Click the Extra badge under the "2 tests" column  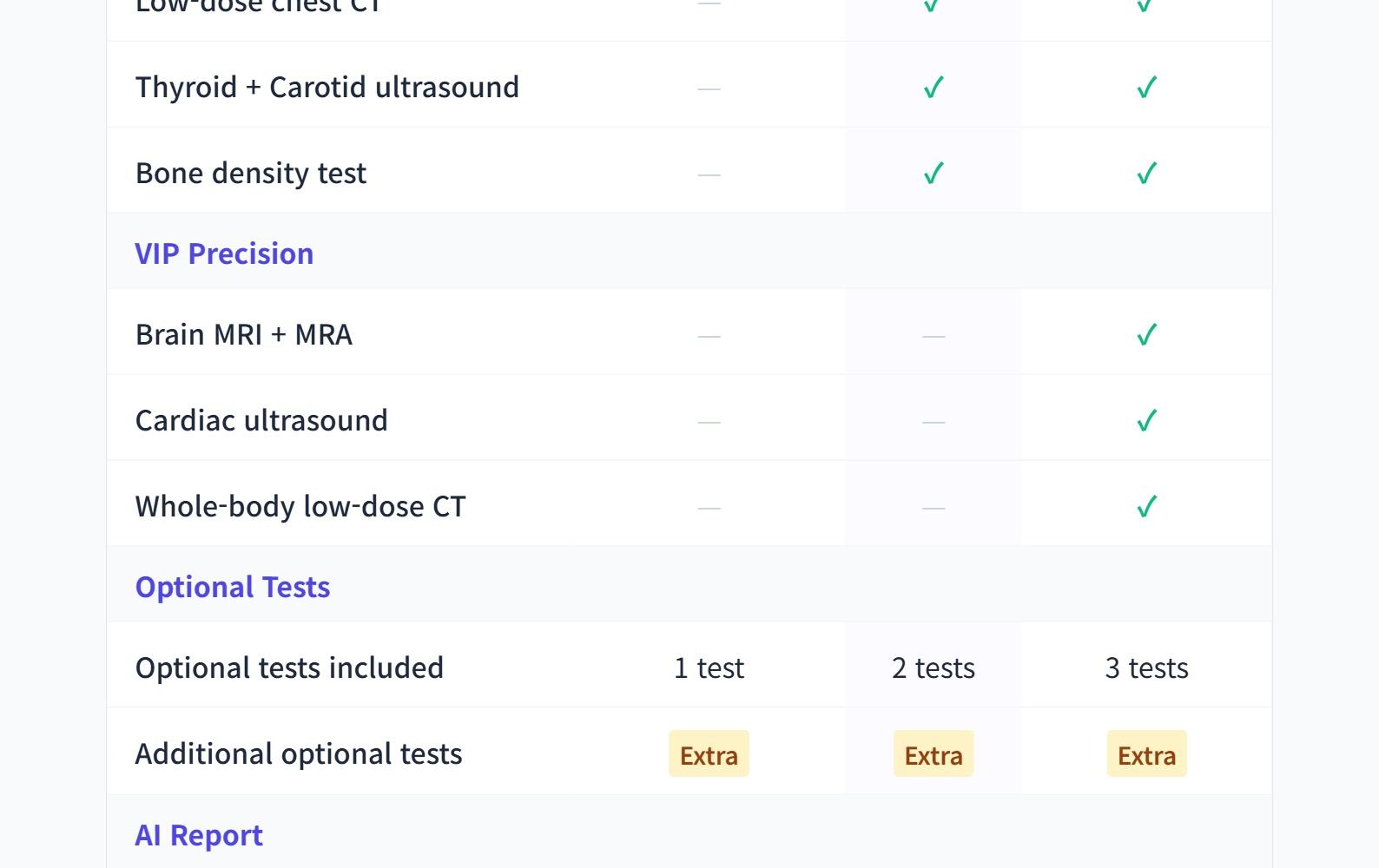click(934, 754)
